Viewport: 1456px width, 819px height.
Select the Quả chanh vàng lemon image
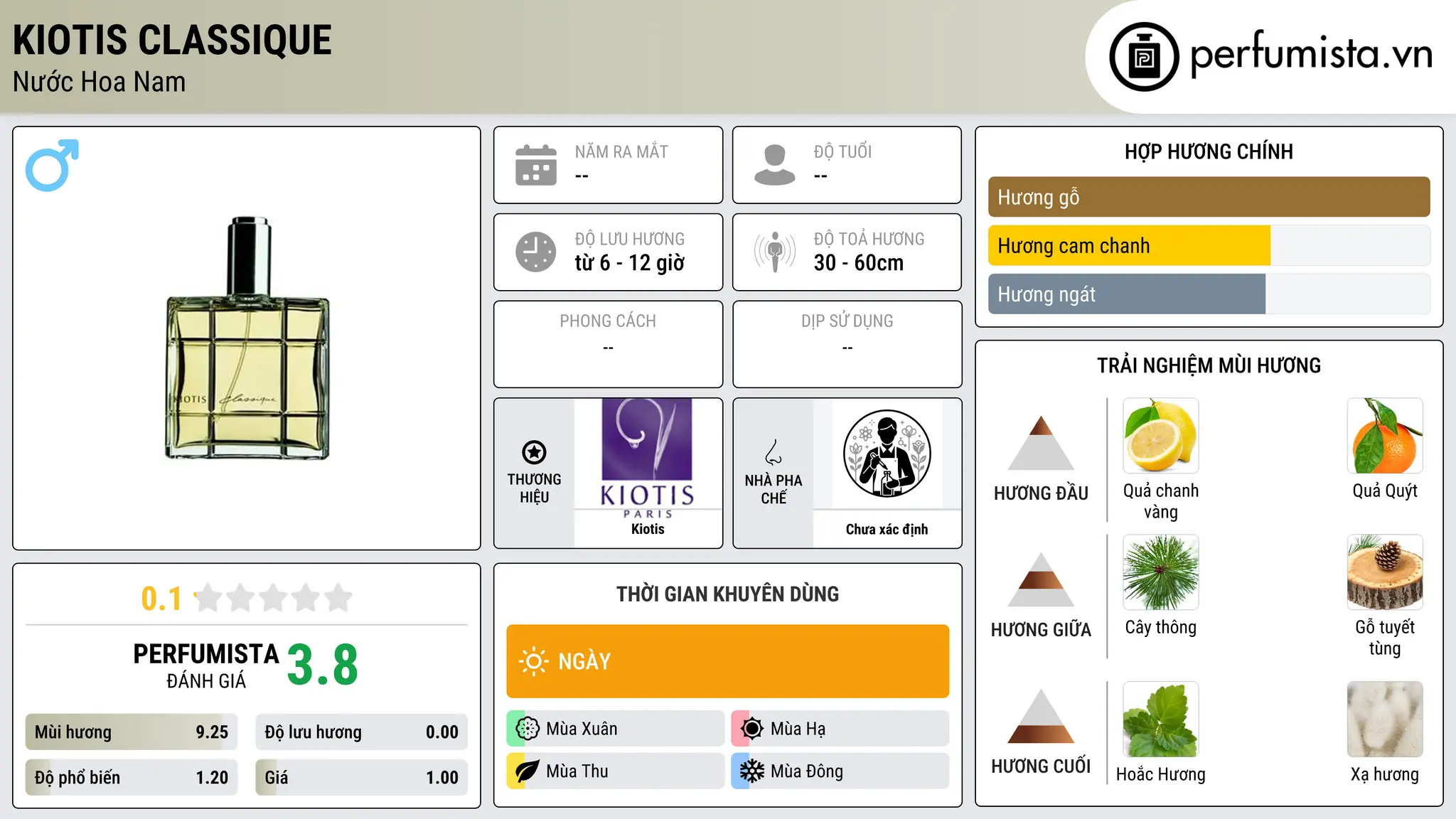(1161, 436)
